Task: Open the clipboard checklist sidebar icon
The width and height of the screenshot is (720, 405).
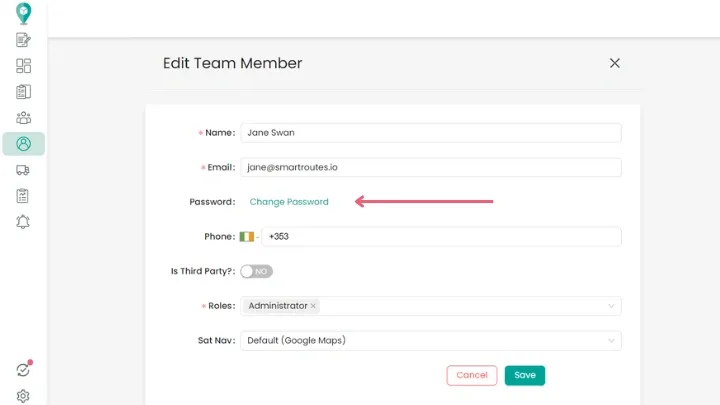Action: (x=23, y=196)
